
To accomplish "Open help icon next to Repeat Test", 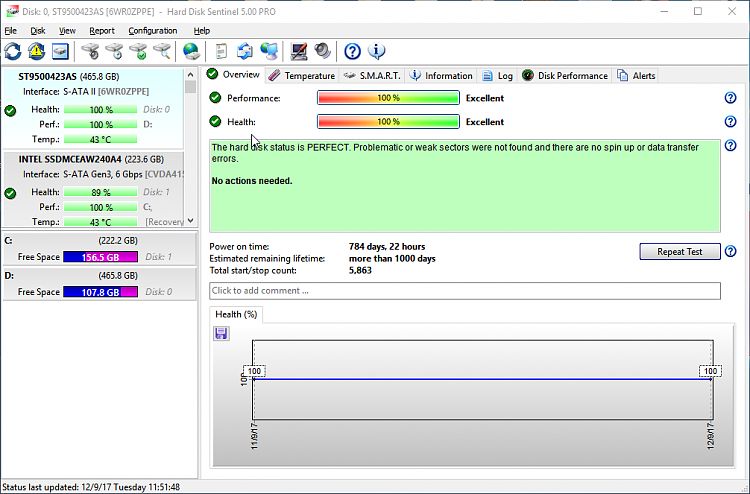I will (x=730, y=252).
